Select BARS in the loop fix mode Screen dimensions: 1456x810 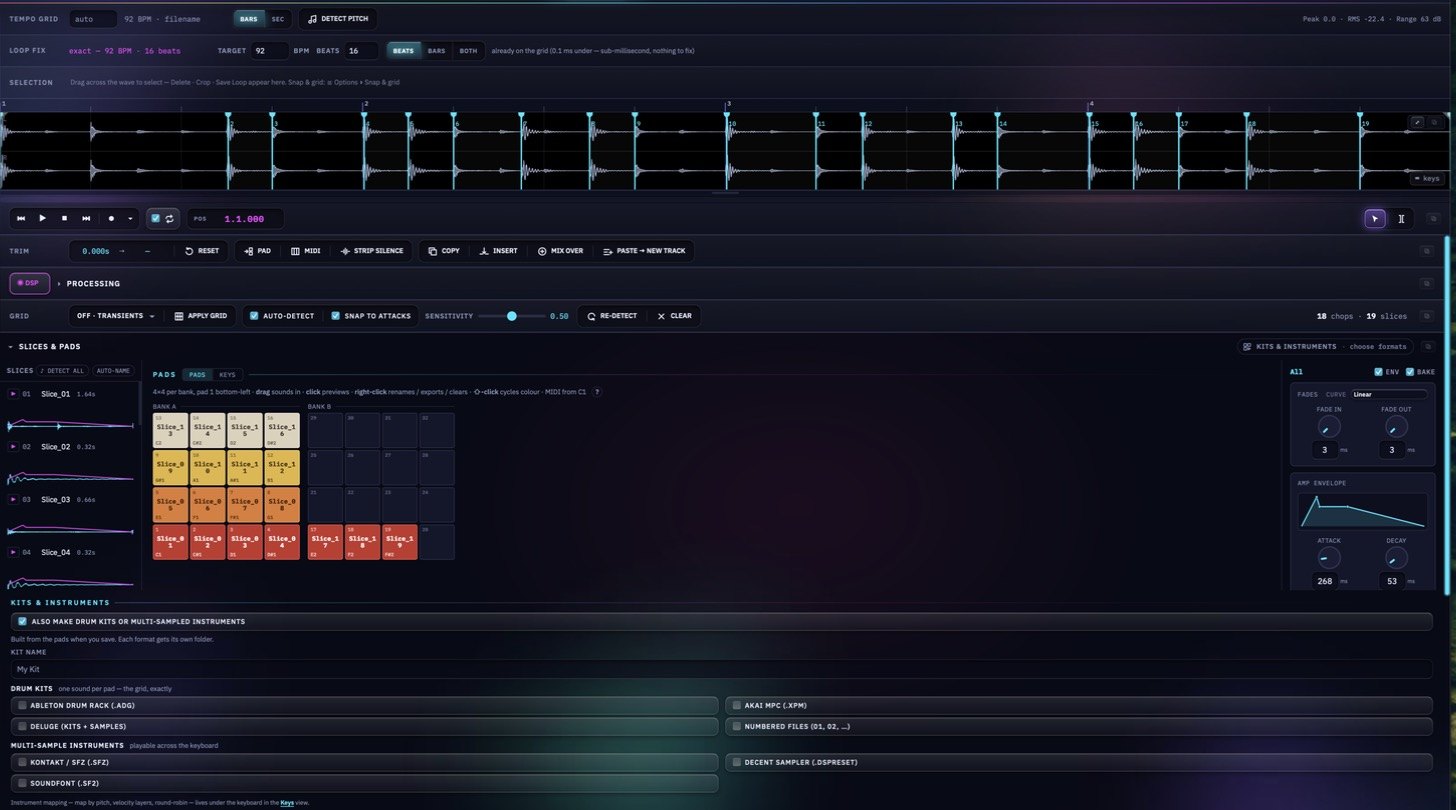point(437,50)
